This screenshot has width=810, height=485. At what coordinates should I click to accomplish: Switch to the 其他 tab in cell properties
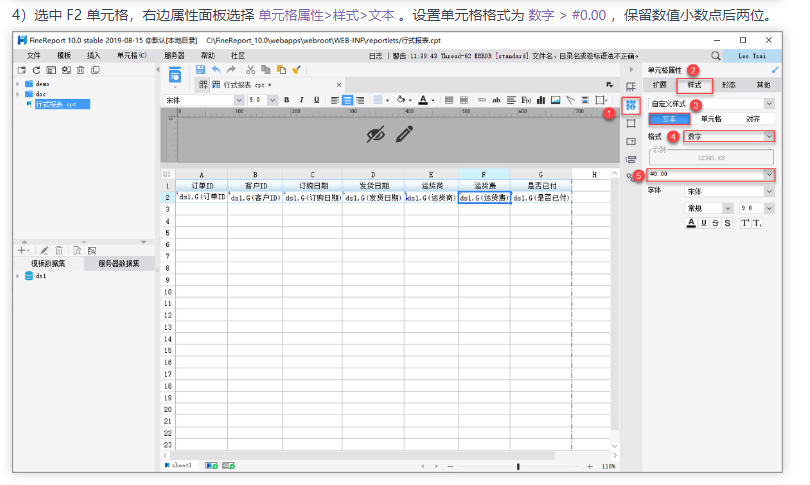point(764,85)
